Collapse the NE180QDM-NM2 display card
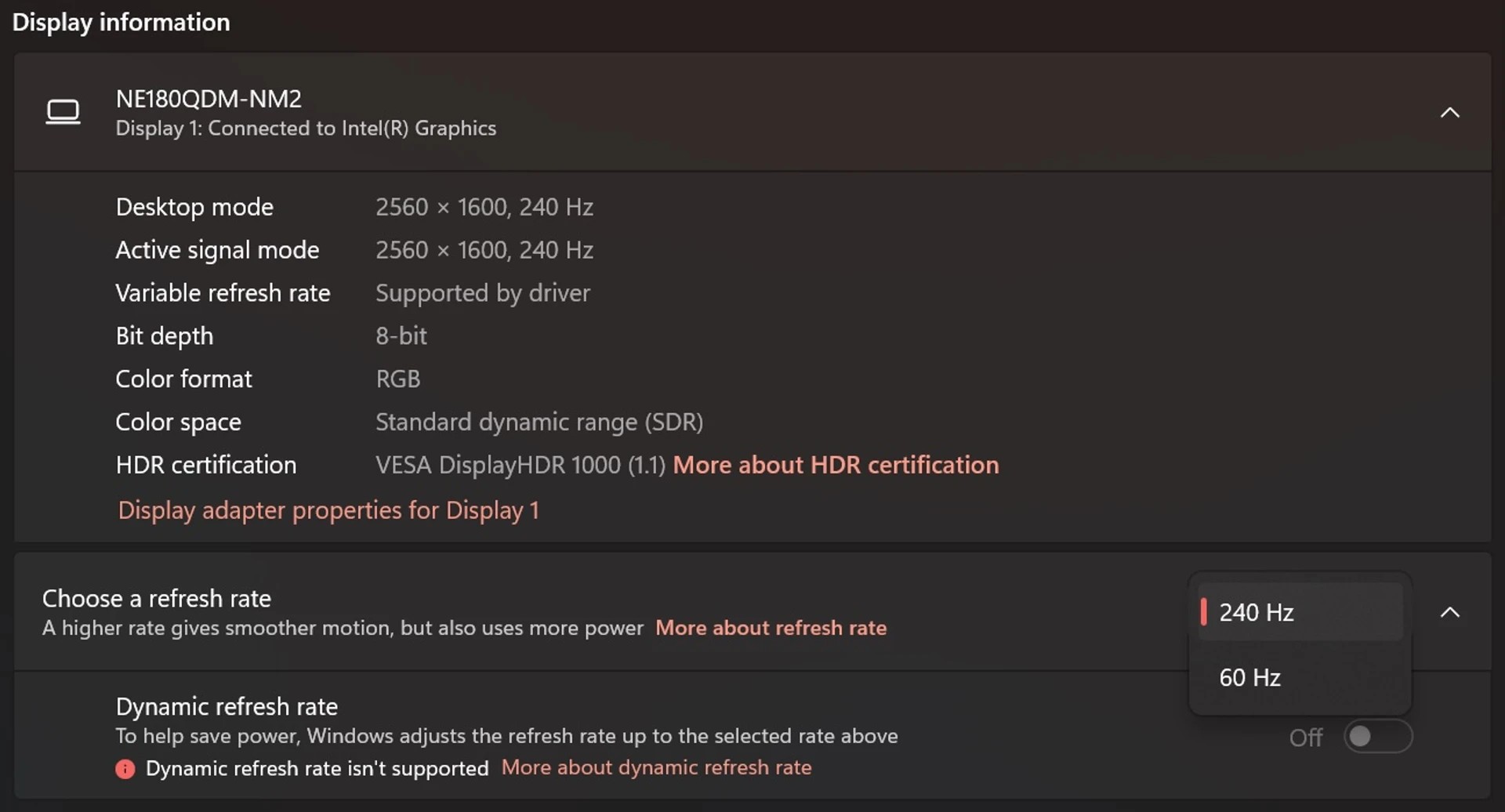The height and width of the screenshot is (812, 1505). (1450, 112)
